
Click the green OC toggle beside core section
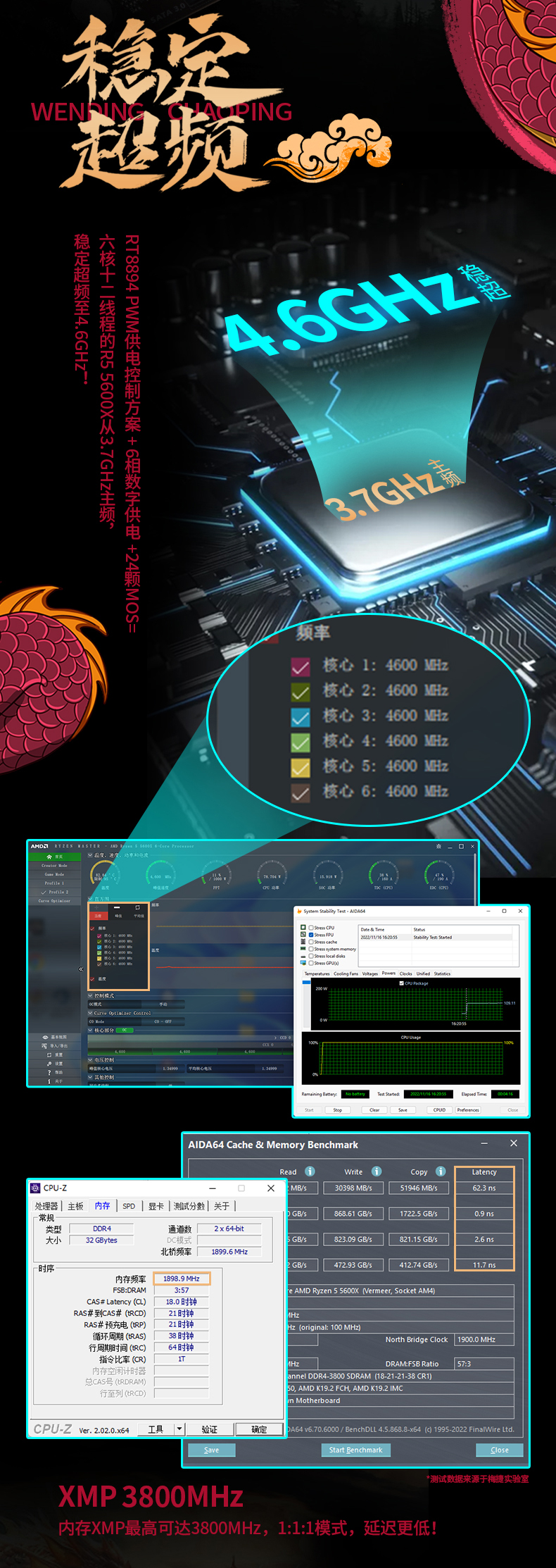124,1030
